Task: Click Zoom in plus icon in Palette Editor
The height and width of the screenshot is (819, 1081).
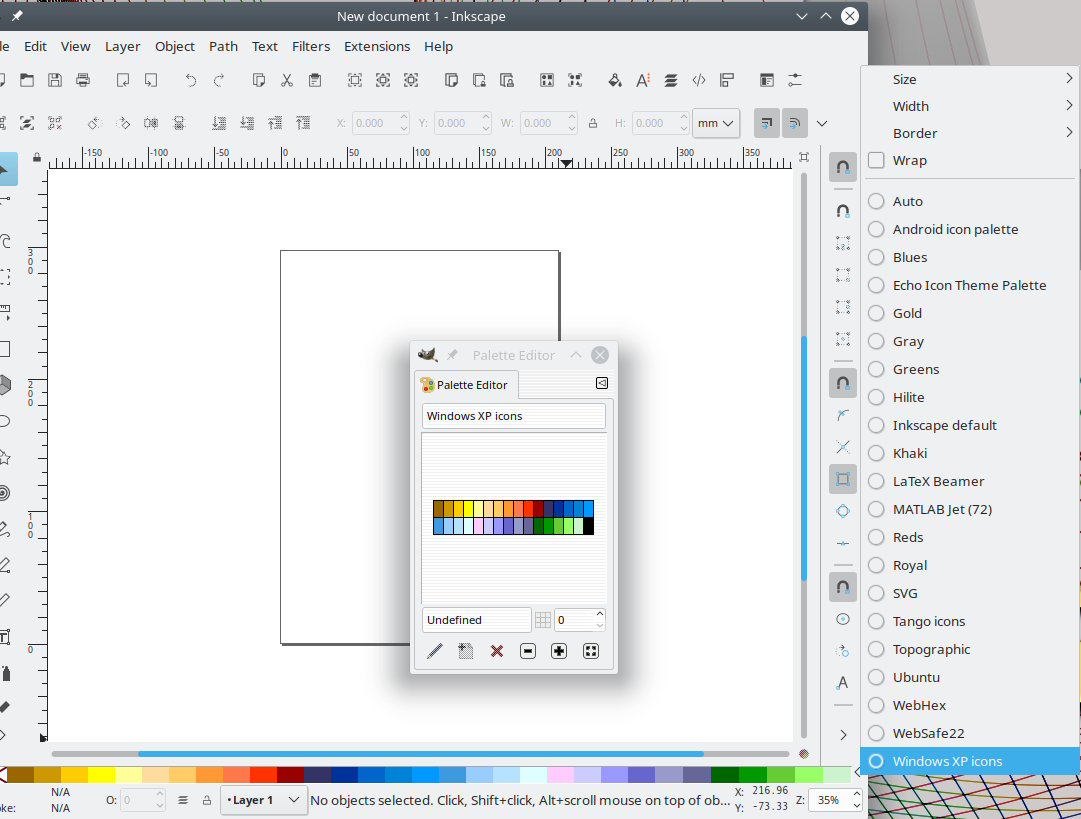Action: 559,651
